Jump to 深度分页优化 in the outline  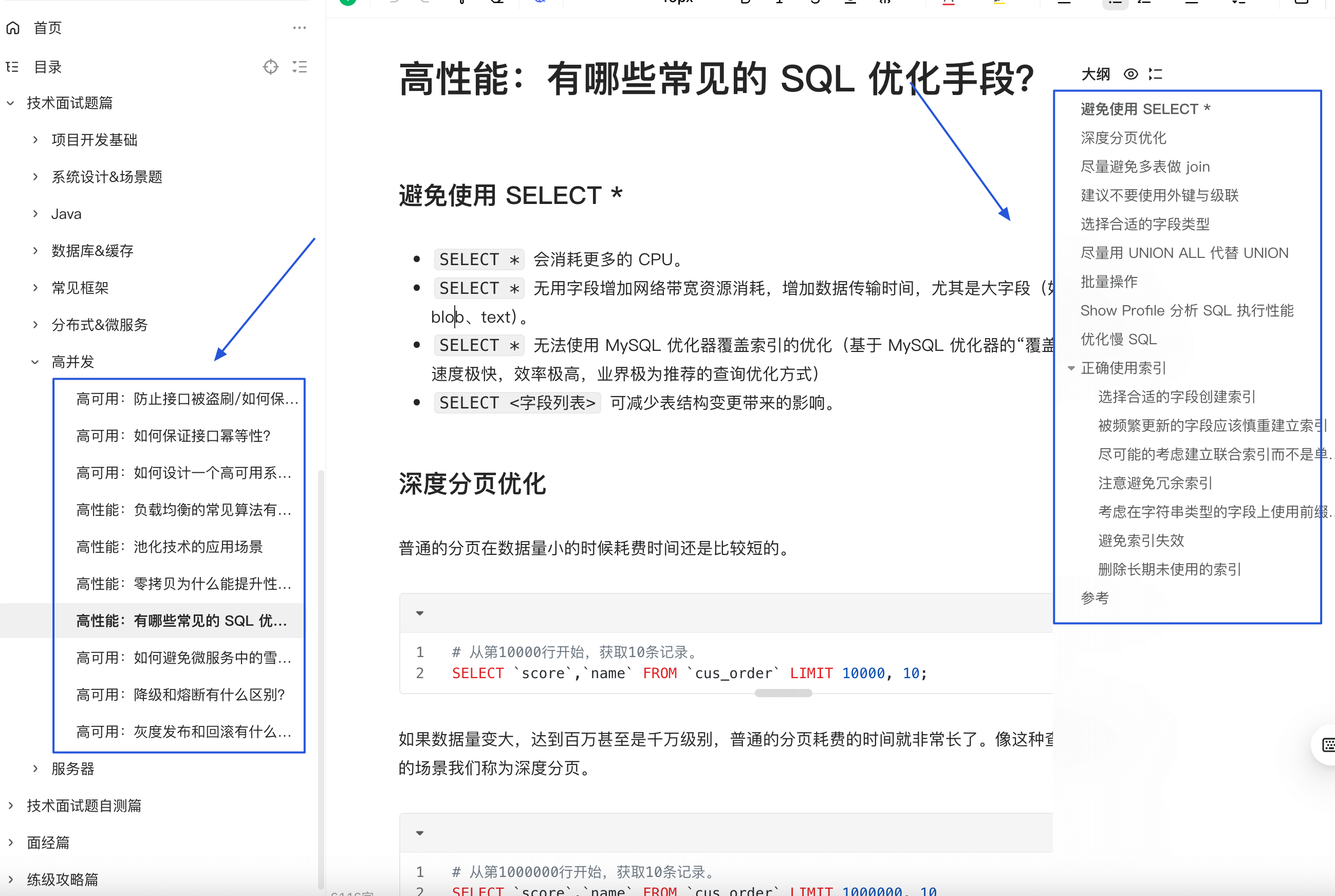point(1123,138)
